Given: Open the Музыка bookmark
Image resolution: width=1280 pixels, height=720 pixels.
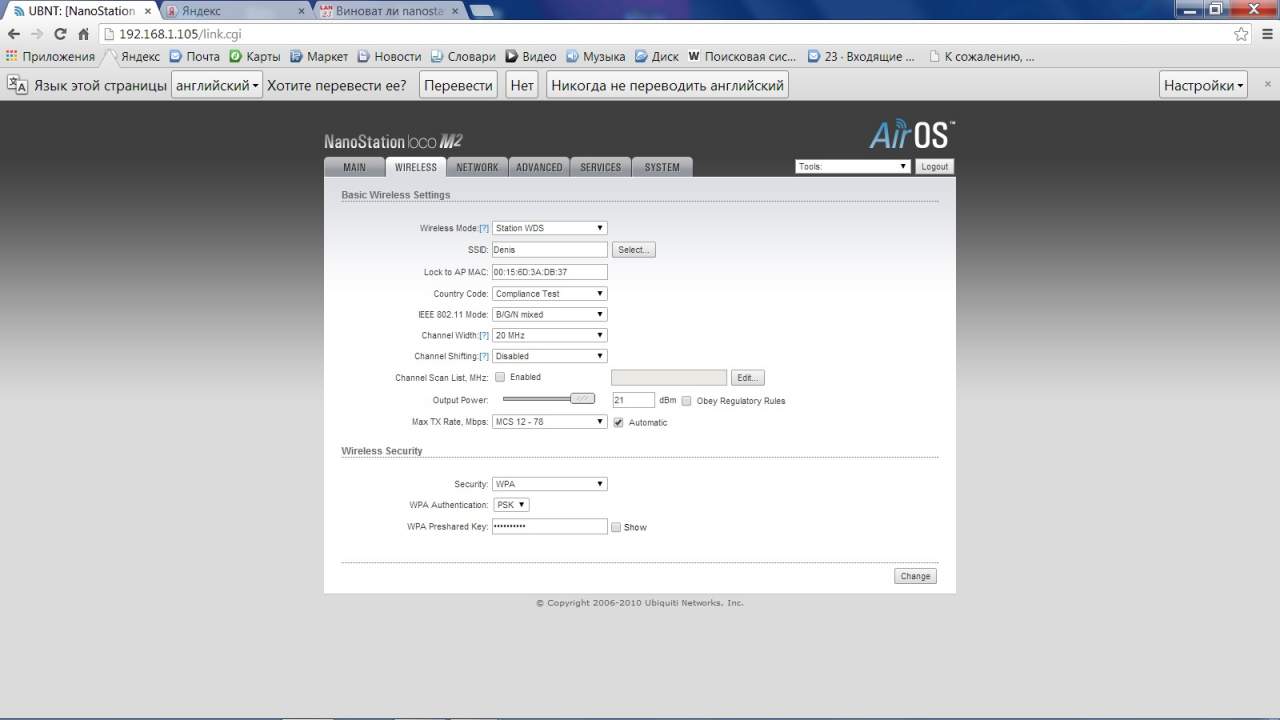Looking at the screenshot, I should [x=596, y=57].
